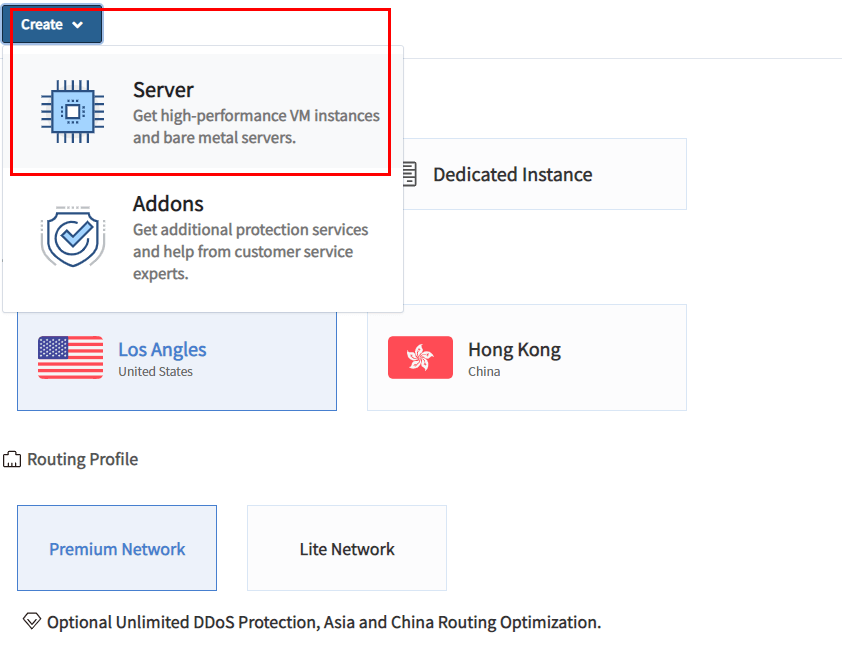
Task: Choose the Lite Network routing profile
Action: [347, 548]
